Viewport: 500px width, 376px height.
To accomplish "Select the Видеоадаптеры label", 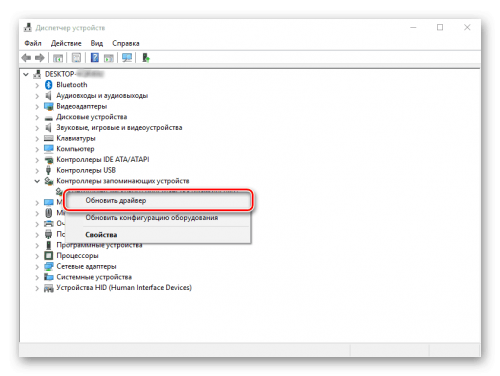I will pyautogui.click(x=82, y=106).
